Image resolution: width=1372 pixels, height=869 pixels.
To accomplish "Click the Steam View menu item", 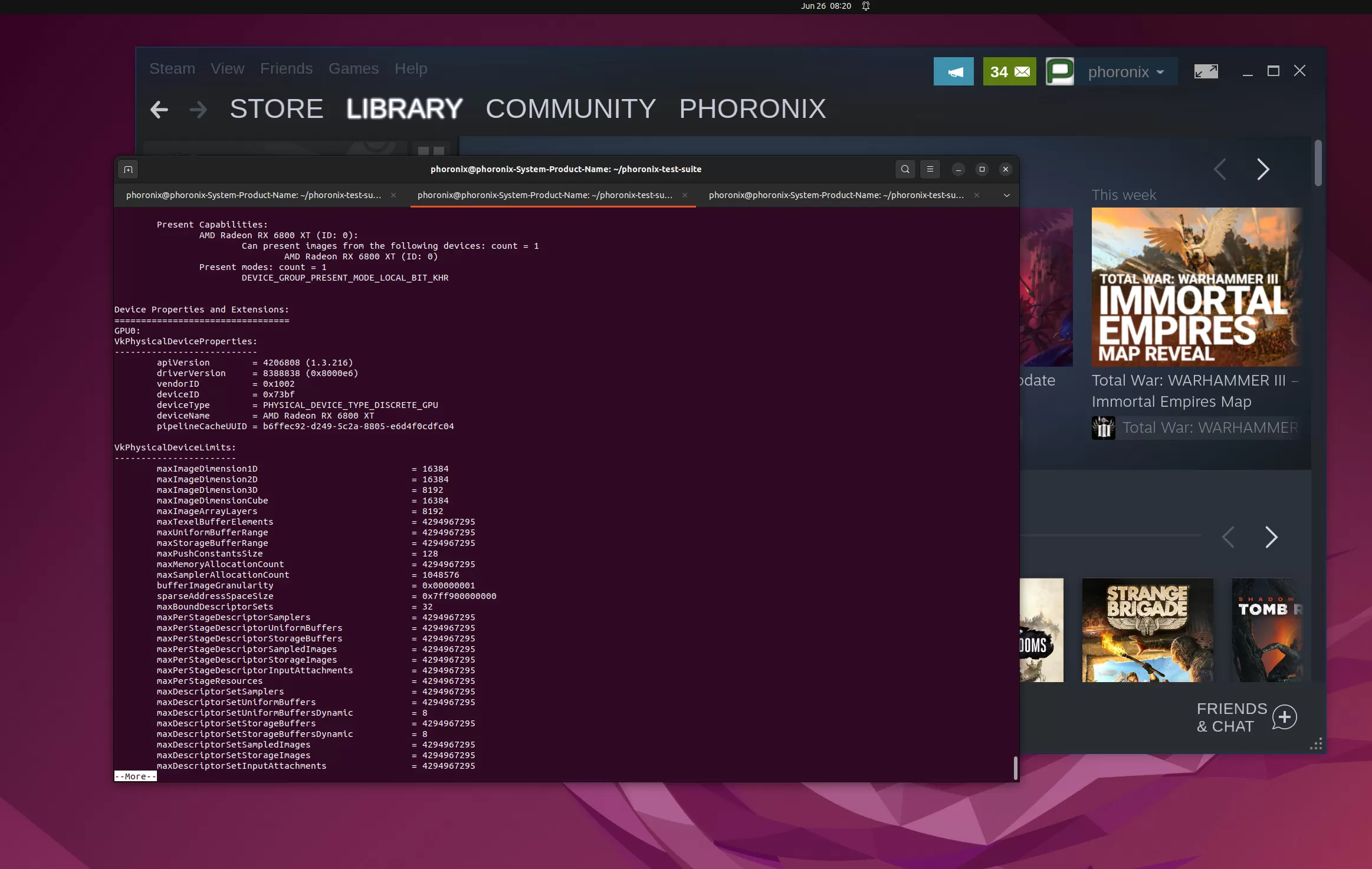I will coord(227,68).
